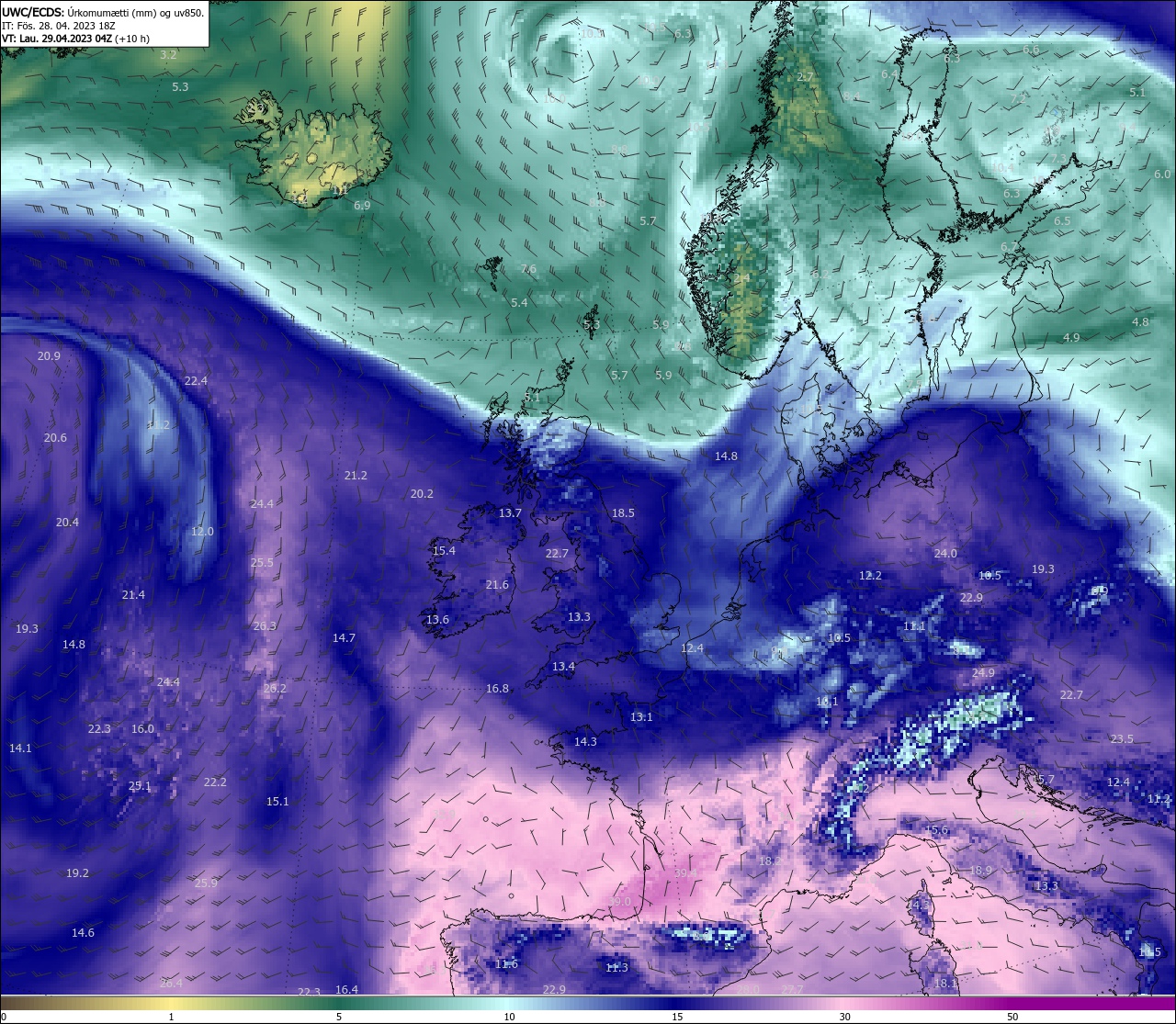Image resolution: width=1176 pixels, height=1024 pixels.
Task: Click the '20.2' map value
Action: click(422, 494)
